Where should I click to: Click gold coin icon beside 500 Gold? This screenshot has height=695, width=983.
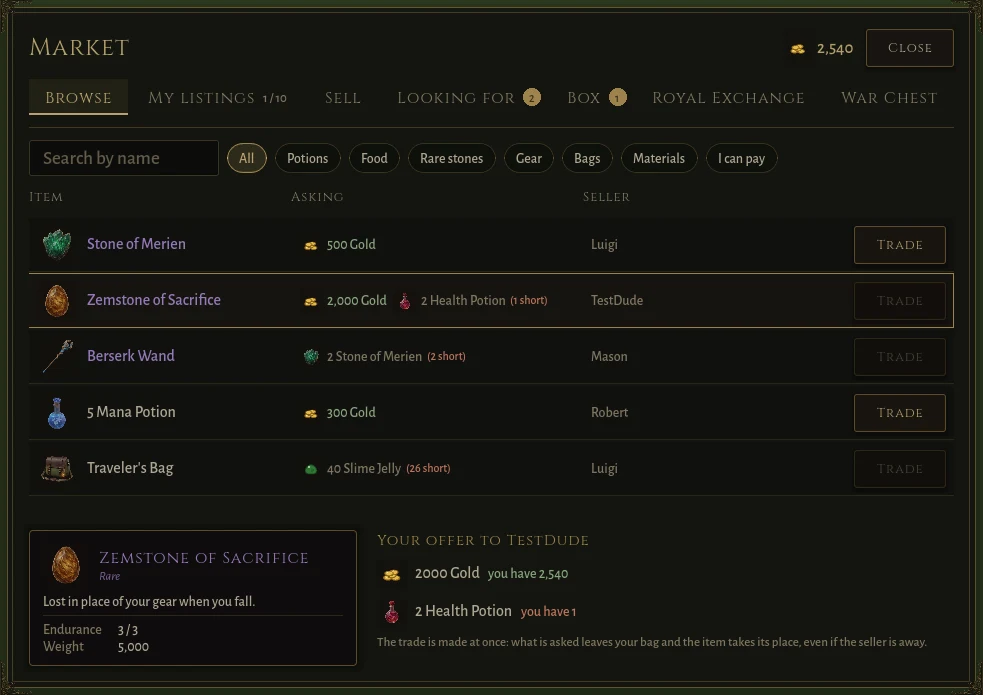click(x=310, y=245)
